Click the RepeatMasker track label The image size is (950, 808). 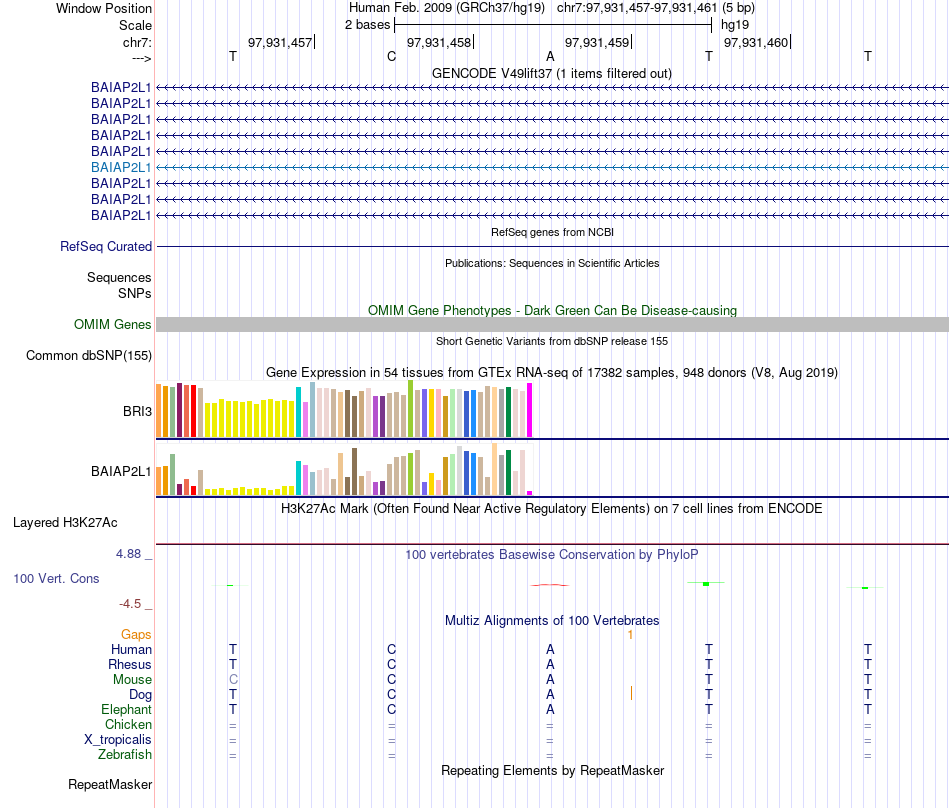110,784
